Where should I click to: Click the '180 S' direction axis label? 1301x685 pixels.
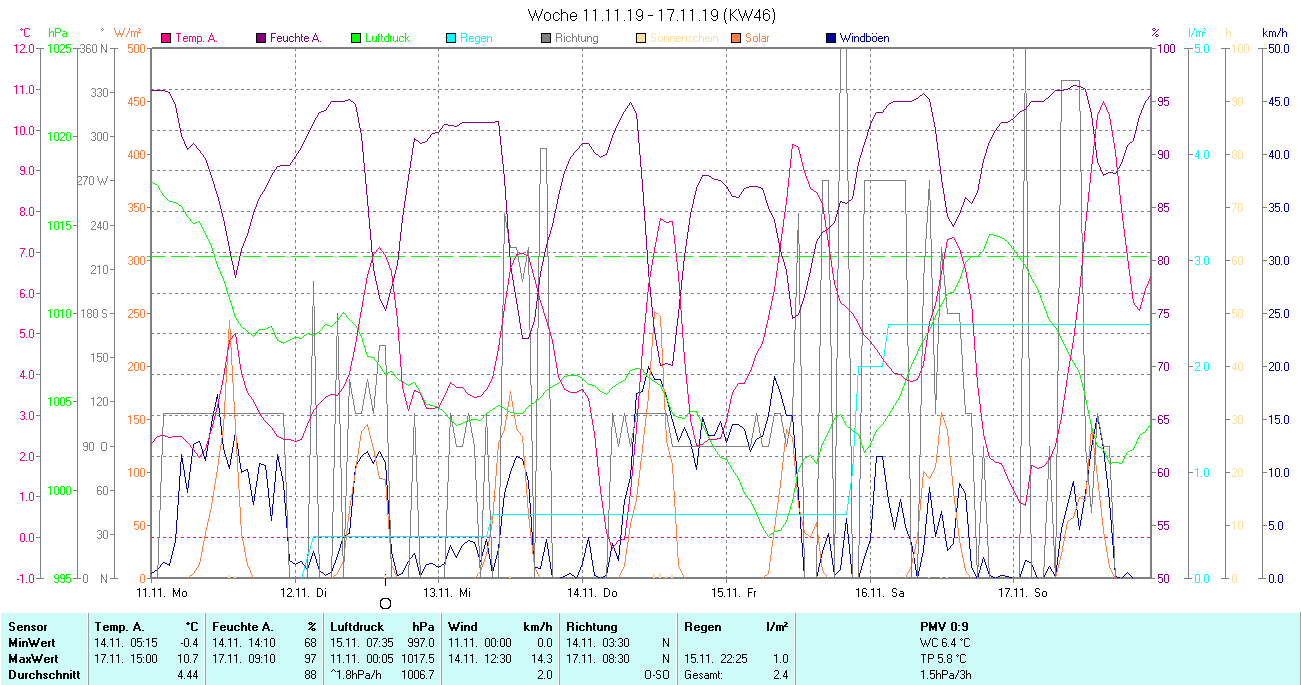tap(95, 313)
